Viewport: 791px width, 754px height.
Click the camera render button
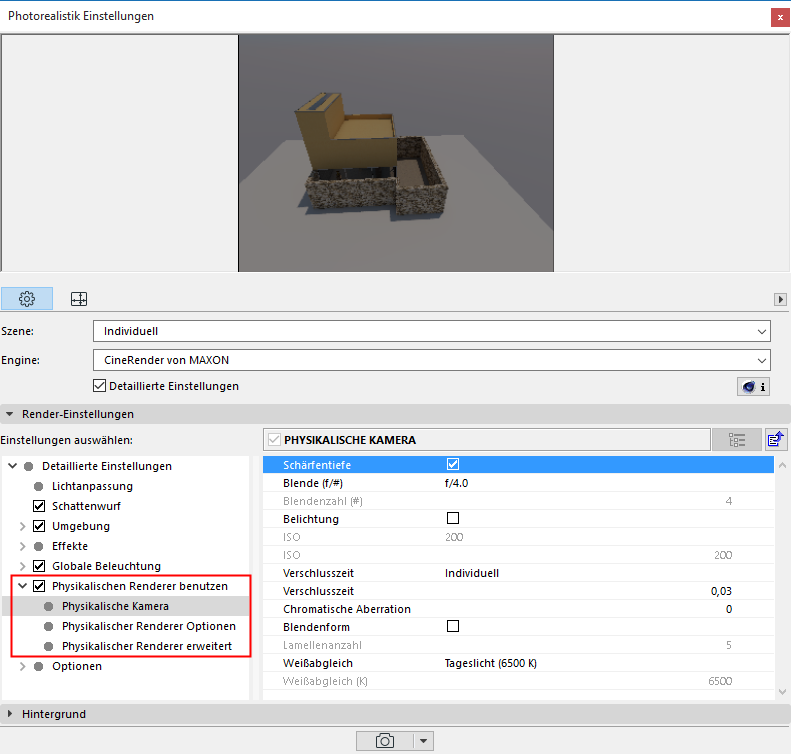384,741
